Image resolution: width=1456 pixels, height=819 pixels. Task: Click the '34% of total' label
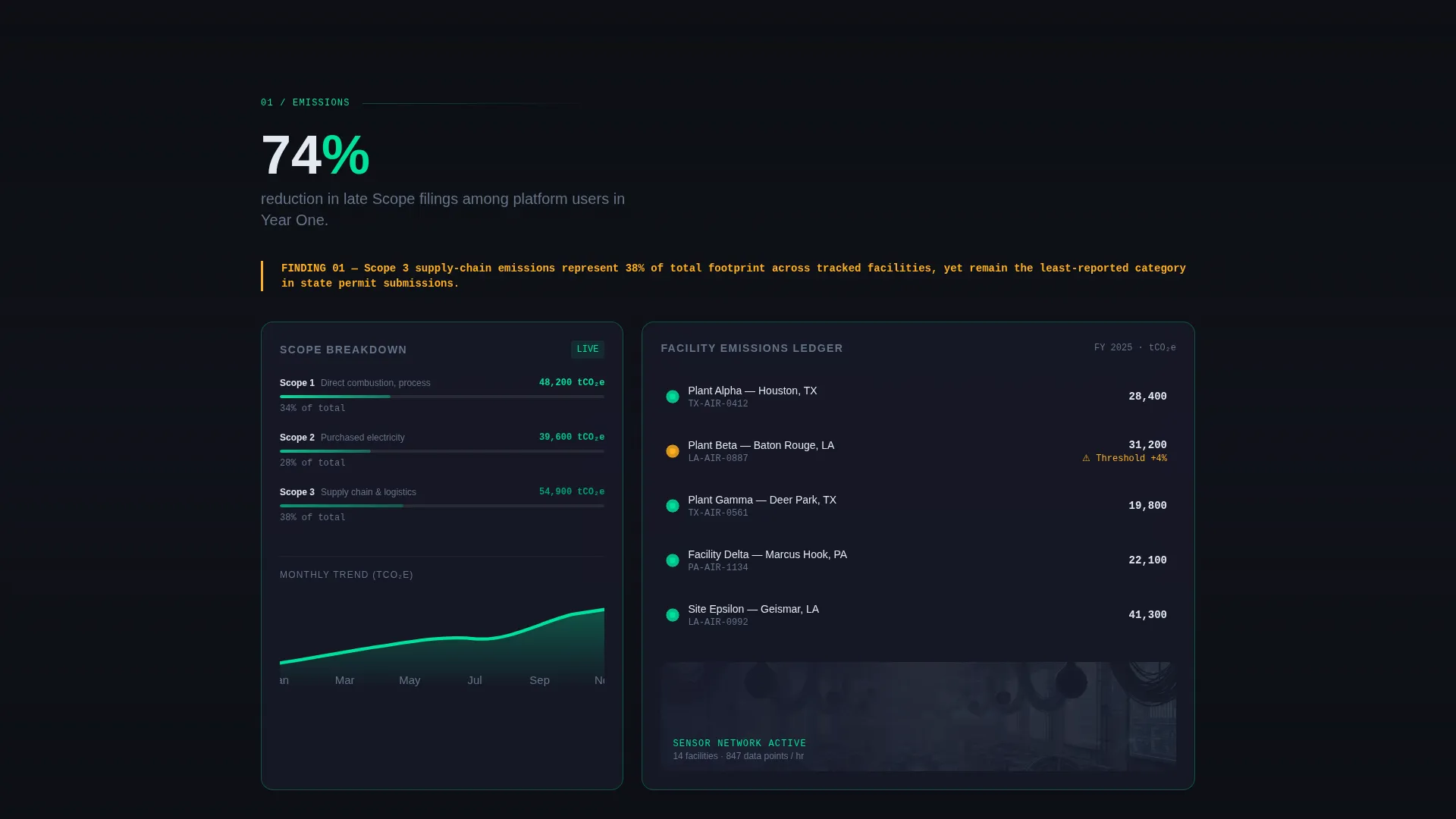312,409
